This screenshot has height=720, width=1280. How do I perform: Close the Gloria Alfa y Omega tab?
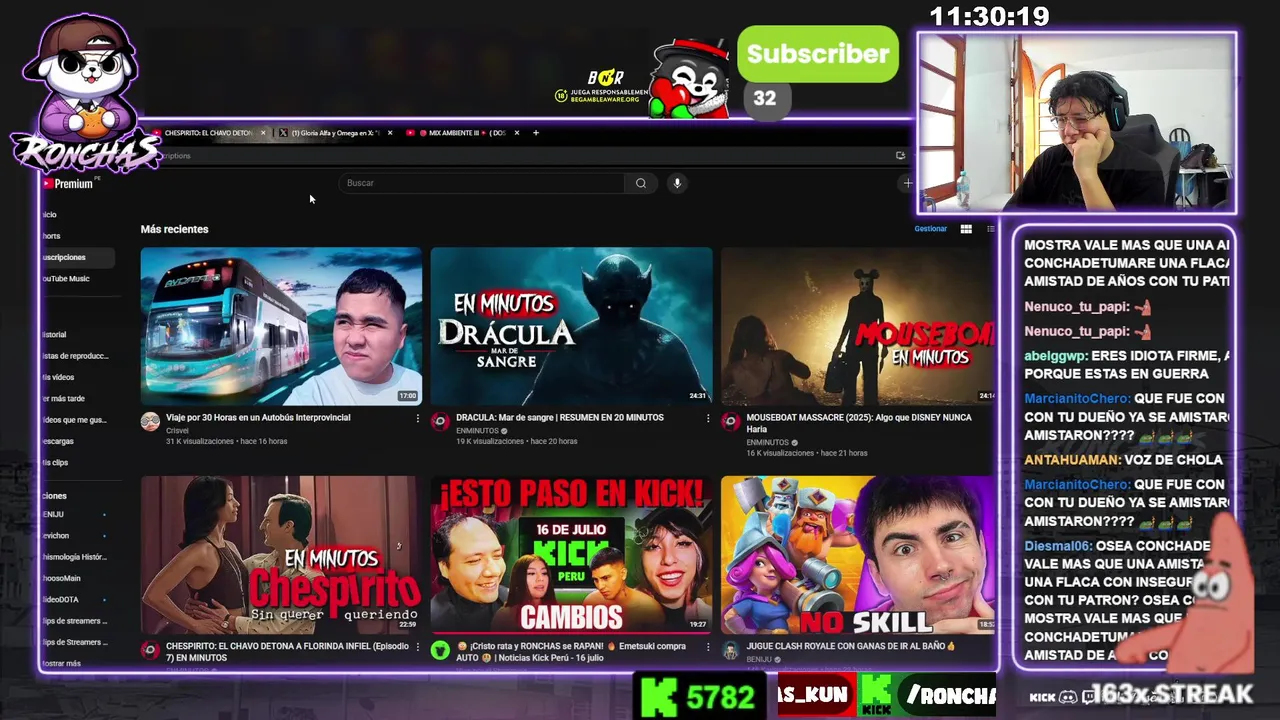click(390, 133)
